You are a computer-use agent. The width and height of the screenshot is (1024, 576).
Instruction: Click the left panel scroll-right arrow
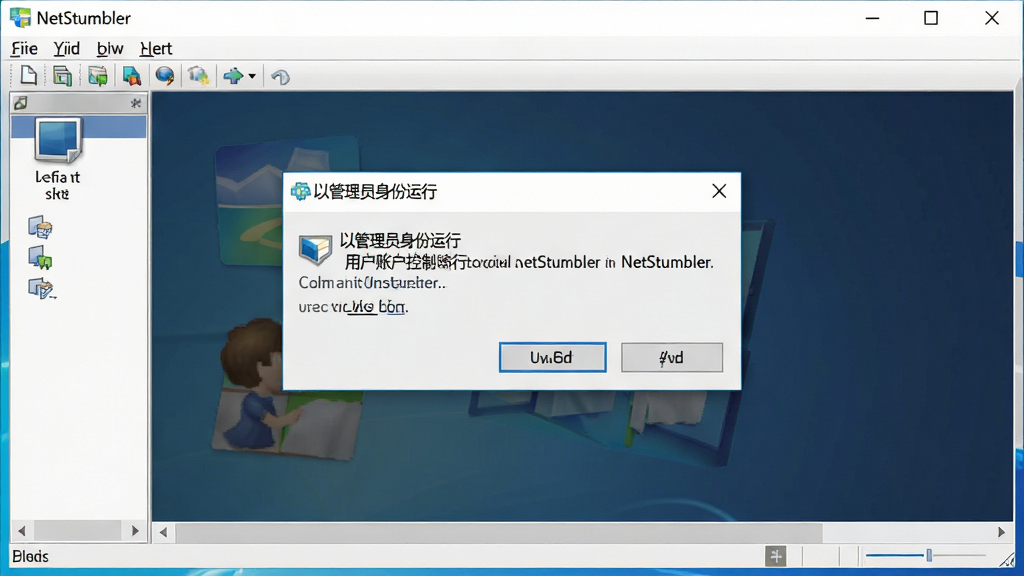pyautogui.click(x=135, y=531)
